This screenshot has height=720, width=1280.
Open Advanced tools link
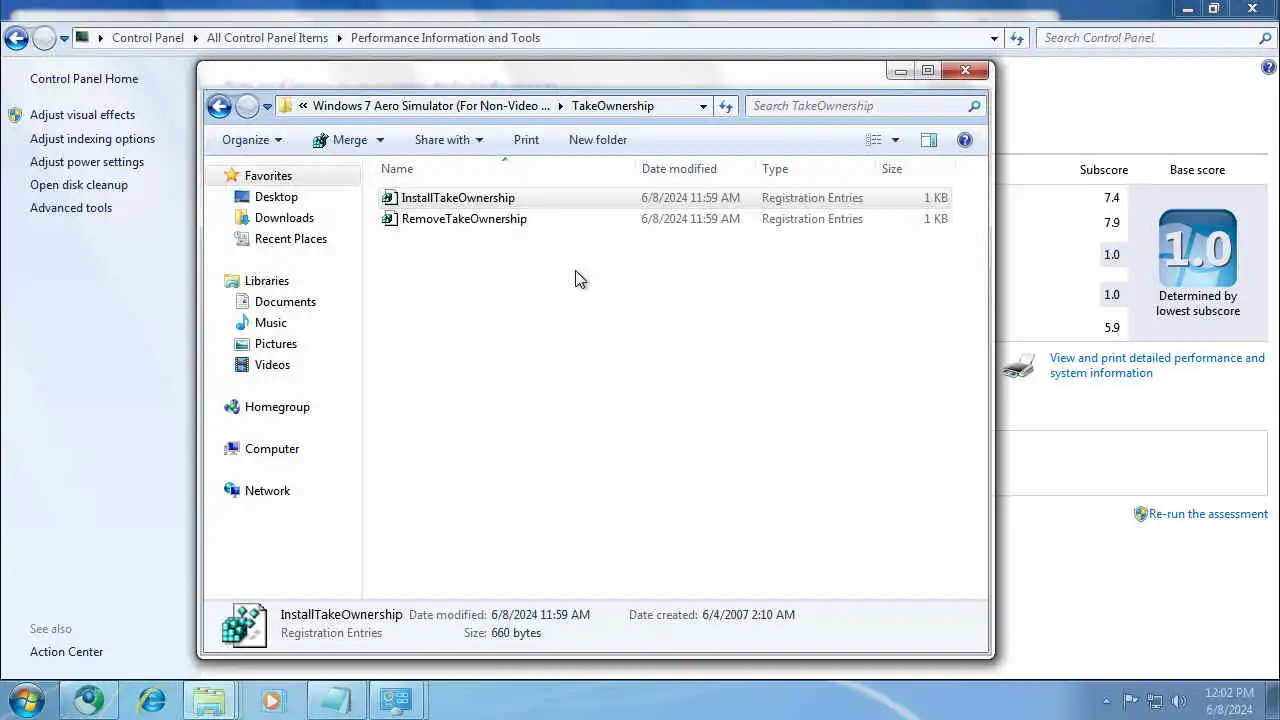(71, 208)
